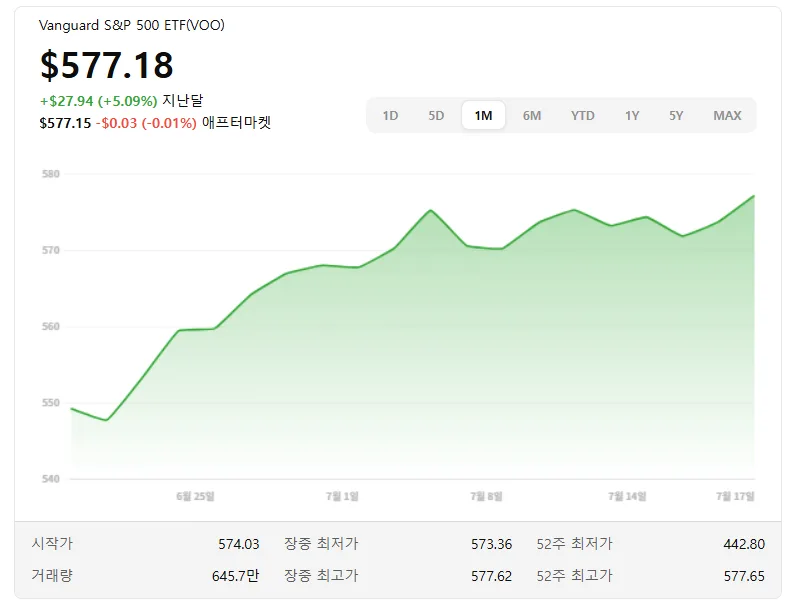Click the 577.65 52-week high value
This screenshot has height=604, width=789.
[744, 576]
